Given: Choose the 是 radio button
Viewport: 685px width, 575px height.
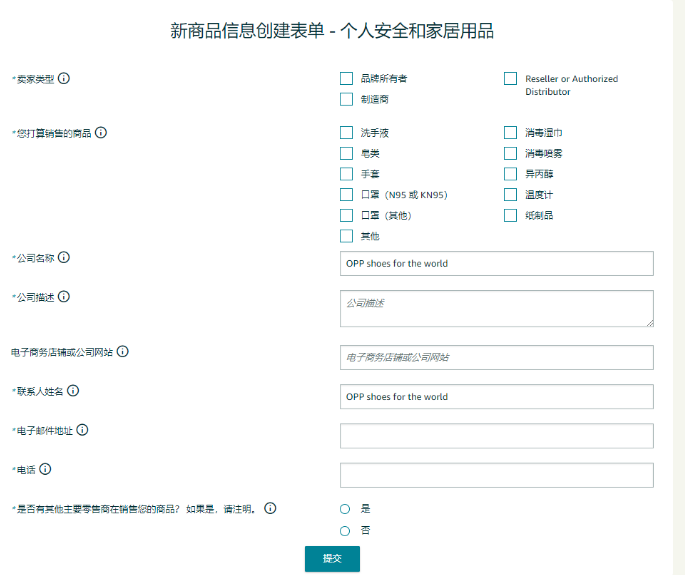Looking at the screenshot, I should [345, 509].
